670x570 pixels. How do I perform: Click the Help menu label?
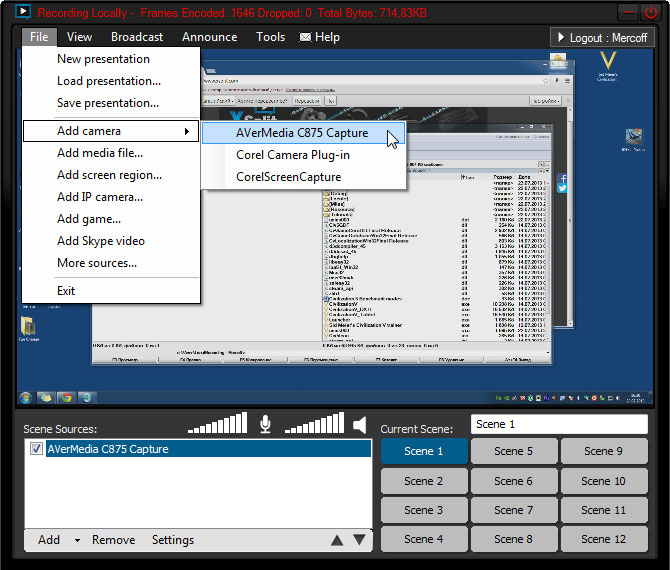pos(327,37)
